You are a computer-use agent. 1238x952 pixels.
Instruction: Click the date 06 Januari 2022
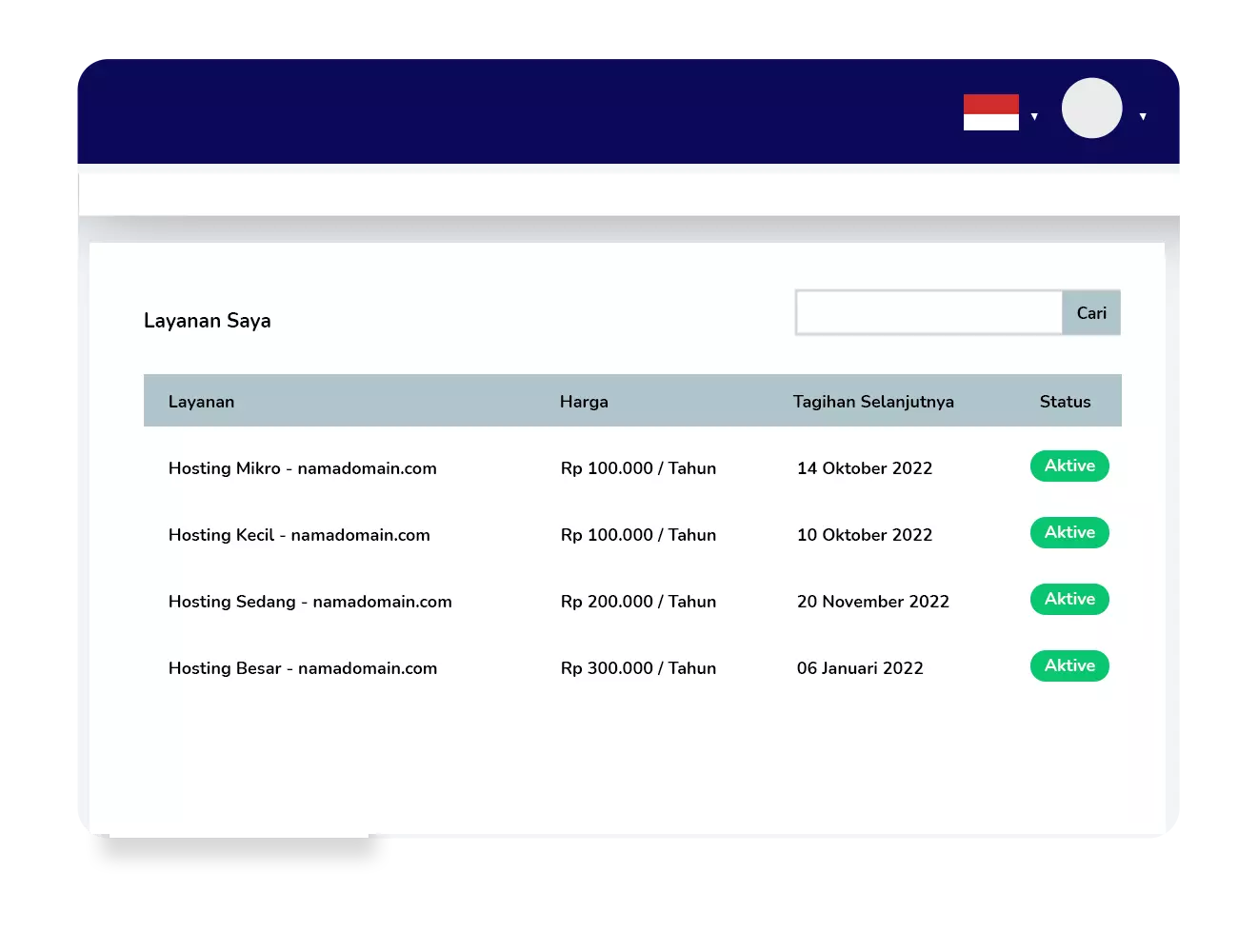(x=860, y=668)
